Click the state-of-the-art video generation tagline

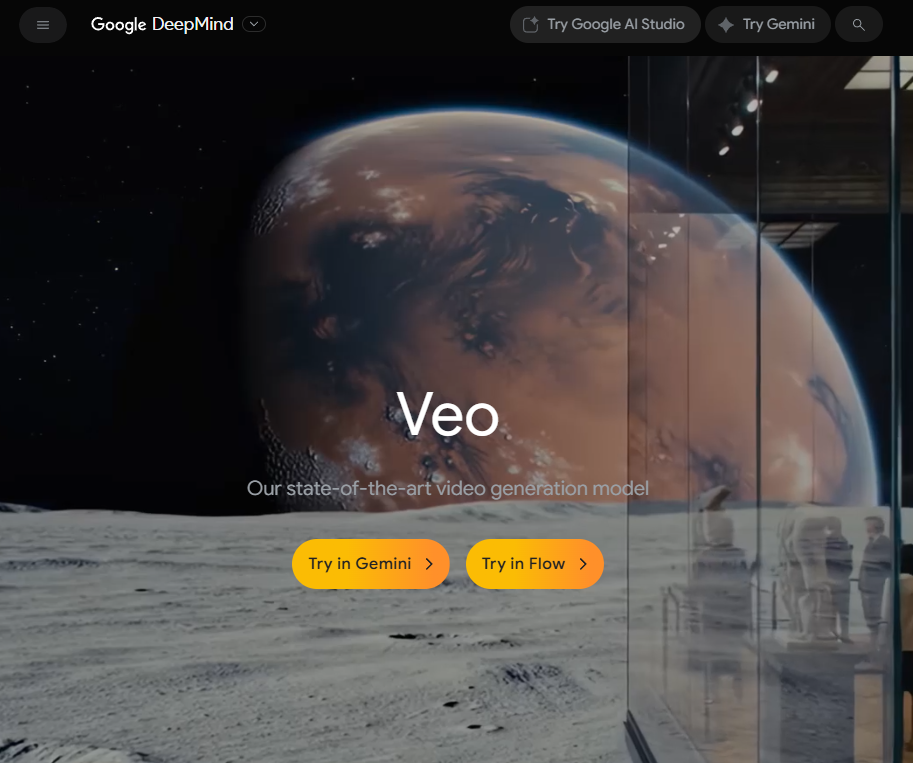pyautogui.click(x=448, y=488)
